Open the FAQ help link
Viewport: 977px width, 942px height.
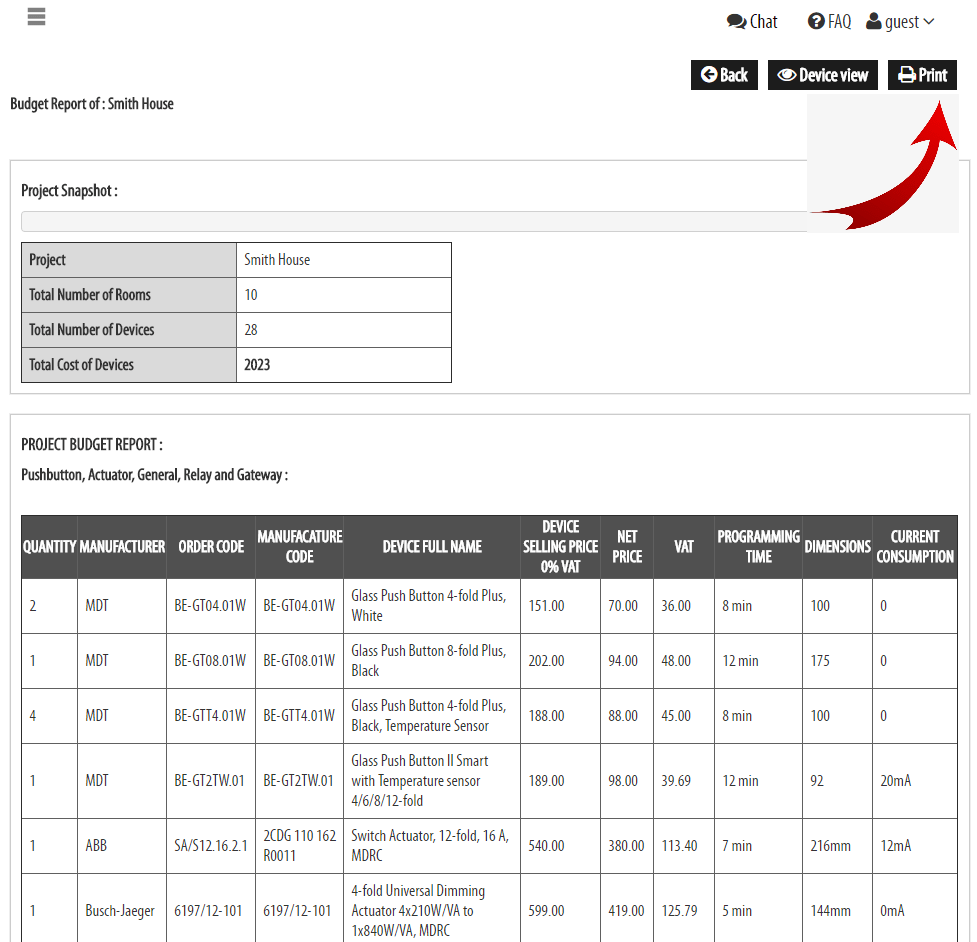(829, 22)
